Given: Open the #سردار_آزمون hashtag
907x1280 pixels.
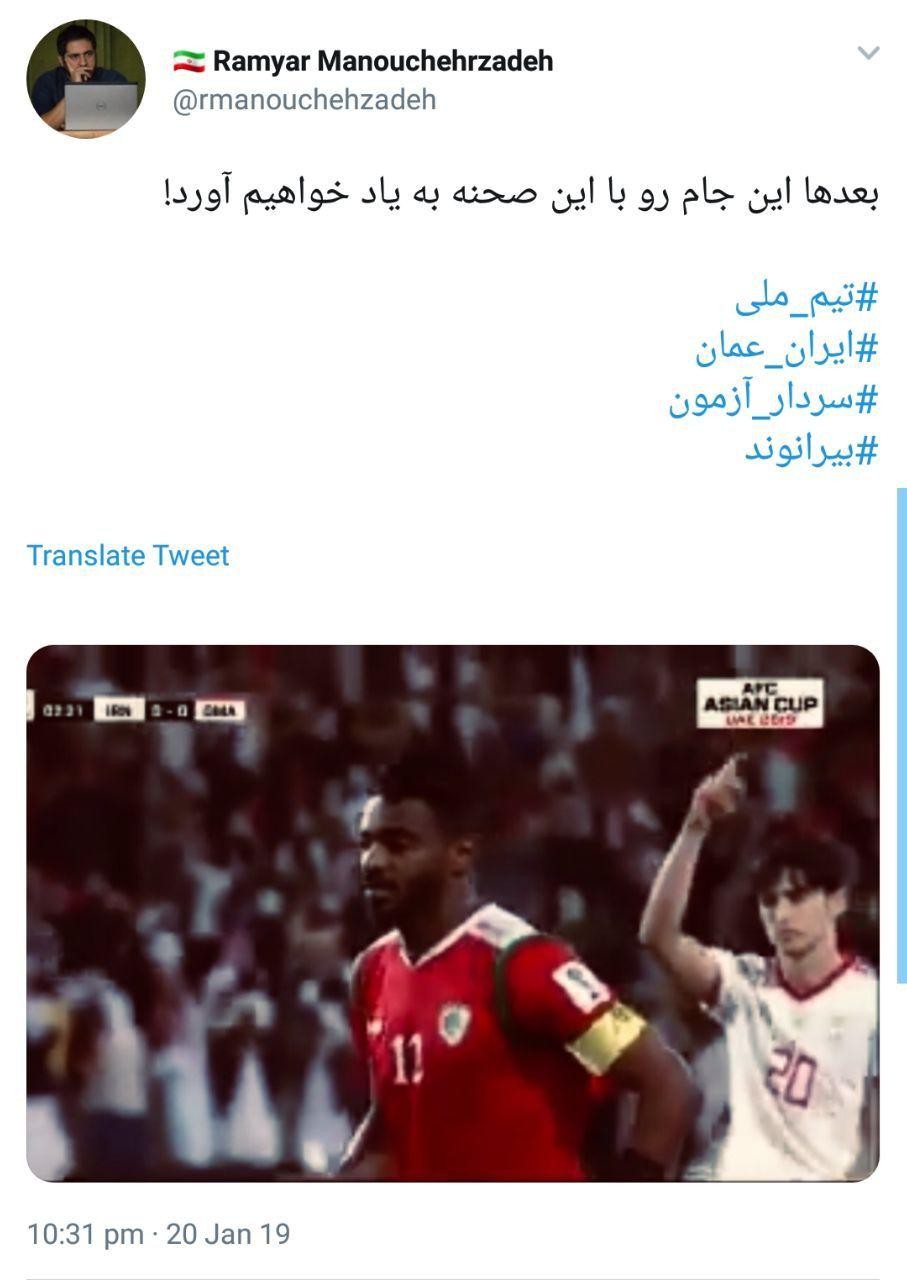Looking at the screenshot, I should [x=773, y=399].
